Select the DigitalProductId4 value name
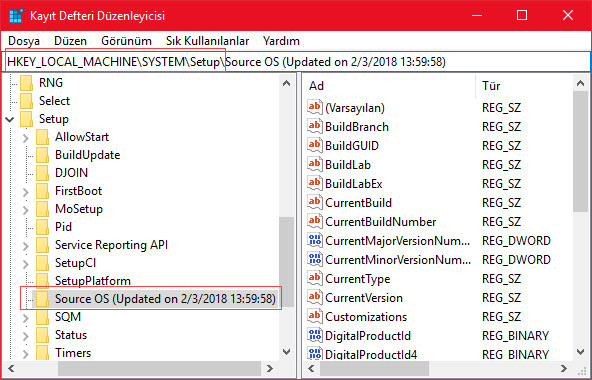Image resolution: width=592 pixels, height=380 pixels. (x=371, y=354)
